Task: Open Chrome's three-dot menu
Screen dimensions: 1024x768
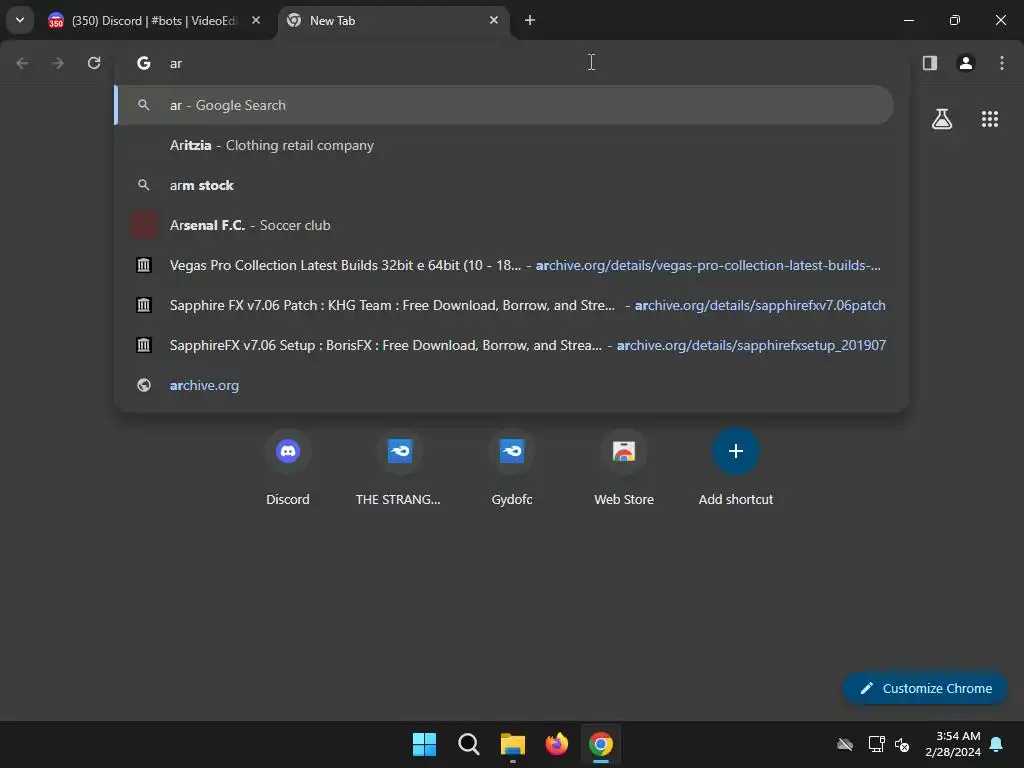Action: click(1001, 63)
